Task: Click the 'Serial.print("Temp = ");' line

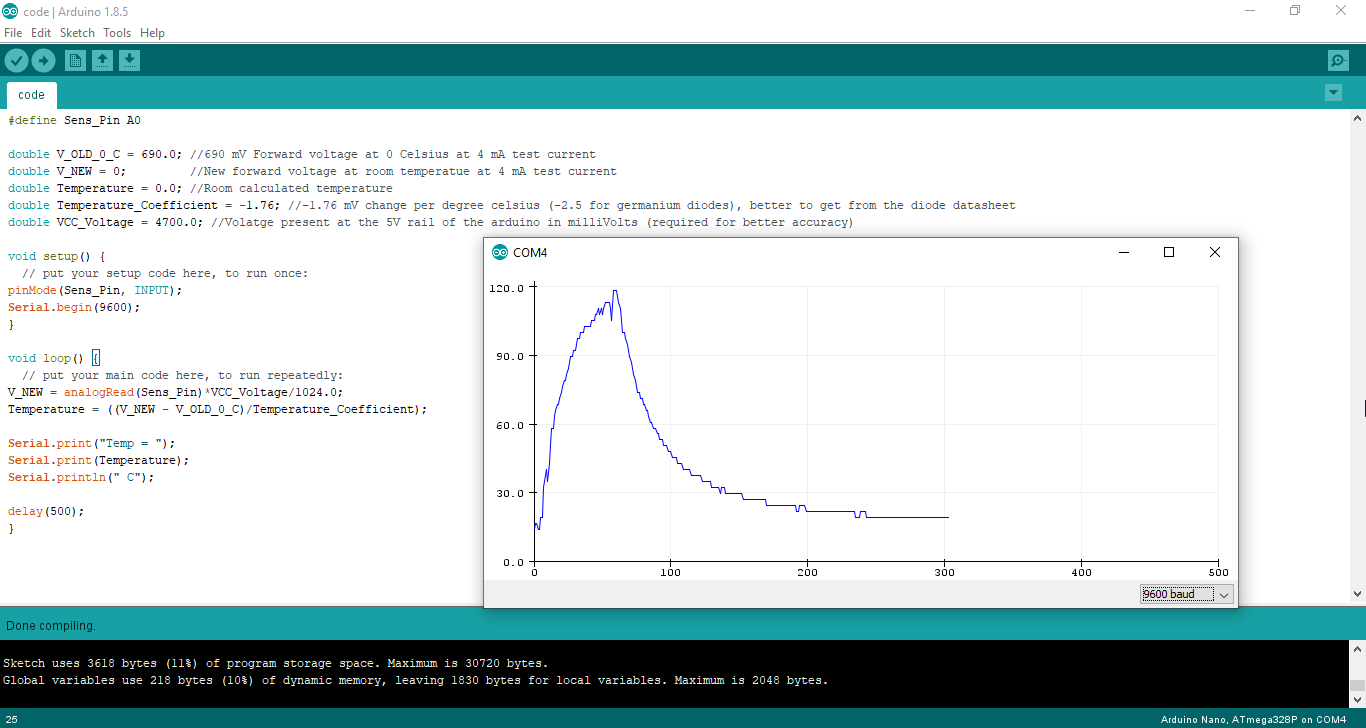Action: pos(92,443)
